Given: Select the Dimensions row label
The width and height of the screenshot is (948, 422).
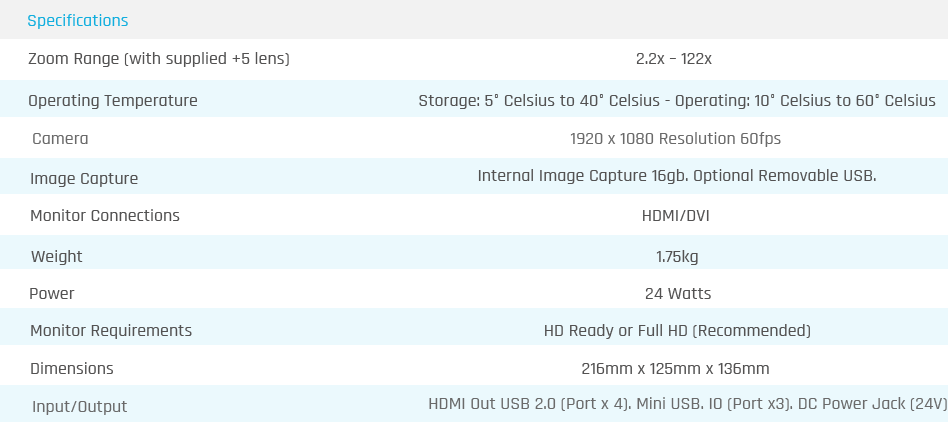Looking at the screenshot, I should click(x=71, y=368).
